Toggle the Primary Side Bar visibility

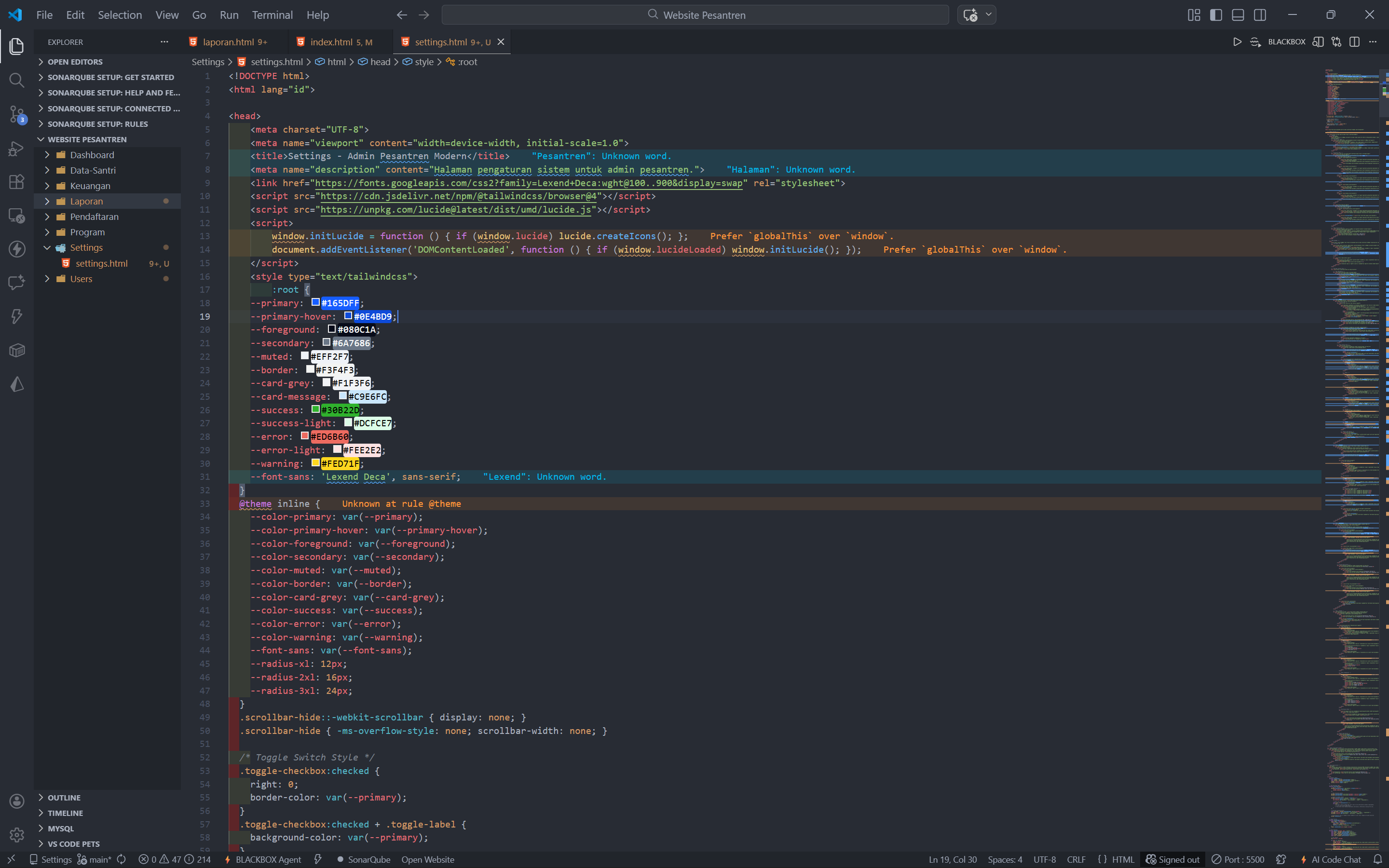(x=1216, y=15)
